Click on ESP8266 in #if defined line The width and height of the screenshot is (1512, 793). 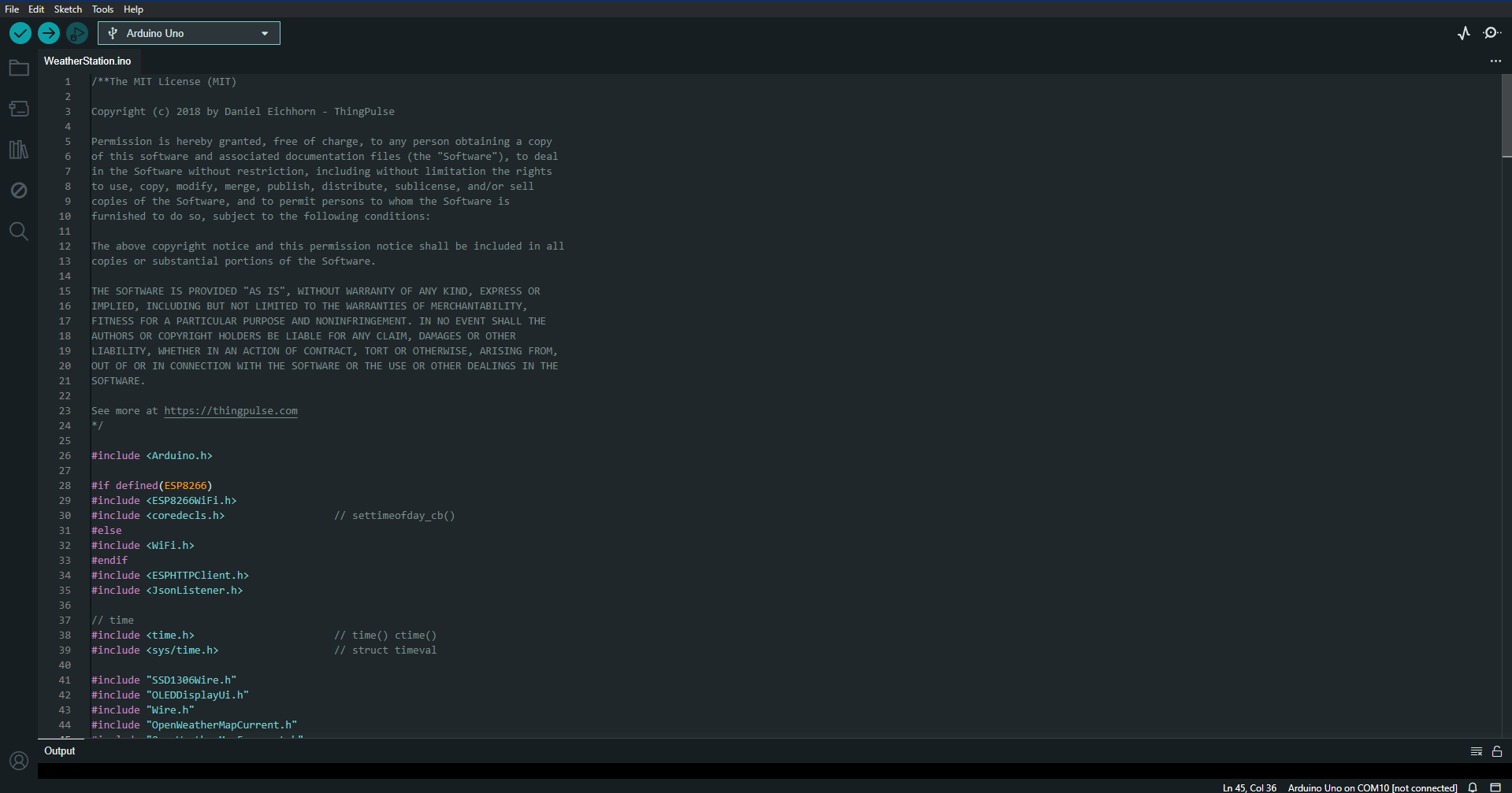(185, 486)
